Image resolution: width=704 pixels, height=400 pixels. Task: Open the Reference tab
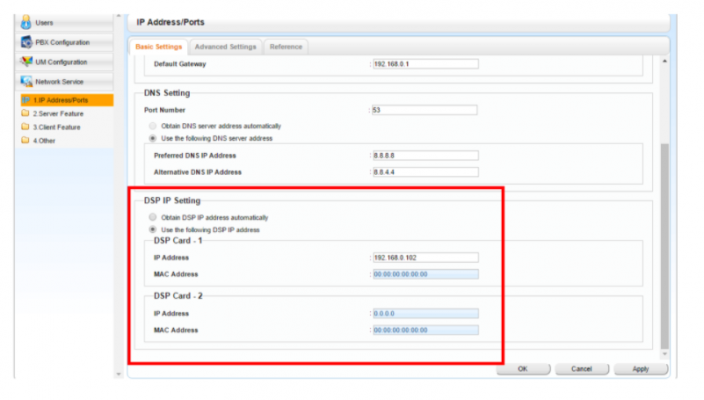(285, 46)
